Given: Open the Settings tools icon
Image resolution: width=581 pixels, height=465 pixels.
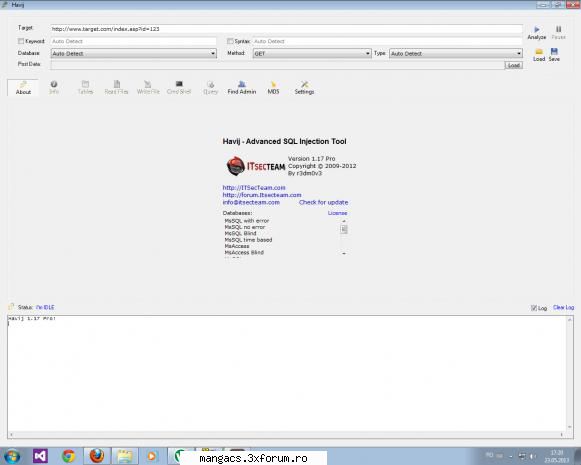Looking at the screenshot, I should point(304,88).
